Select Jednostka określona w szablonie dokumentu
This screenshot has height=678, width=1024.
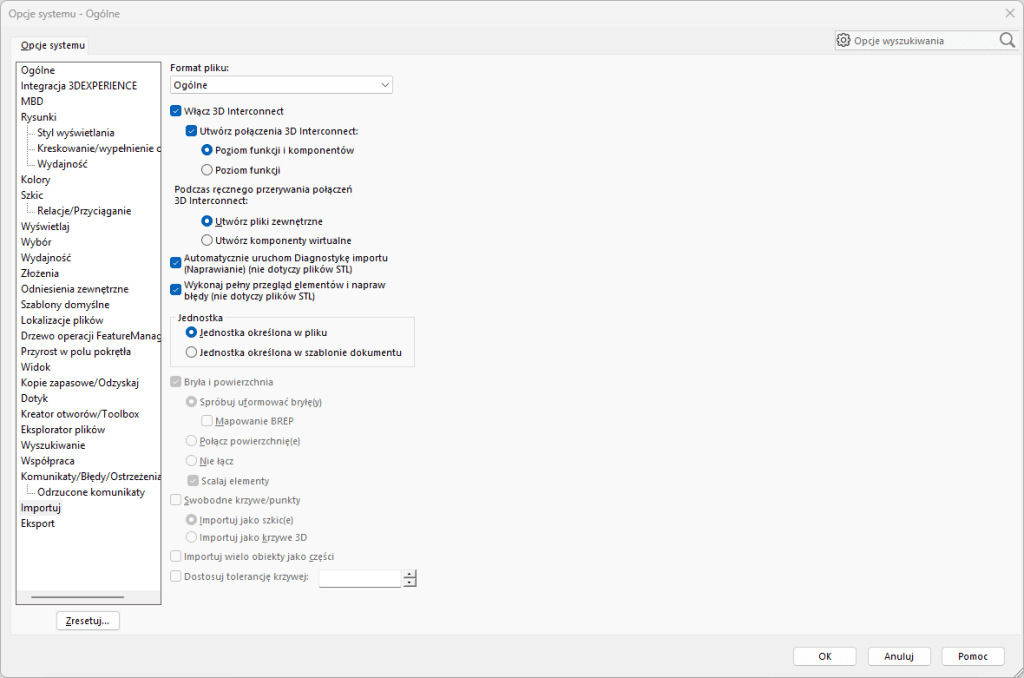coord(192,352)
